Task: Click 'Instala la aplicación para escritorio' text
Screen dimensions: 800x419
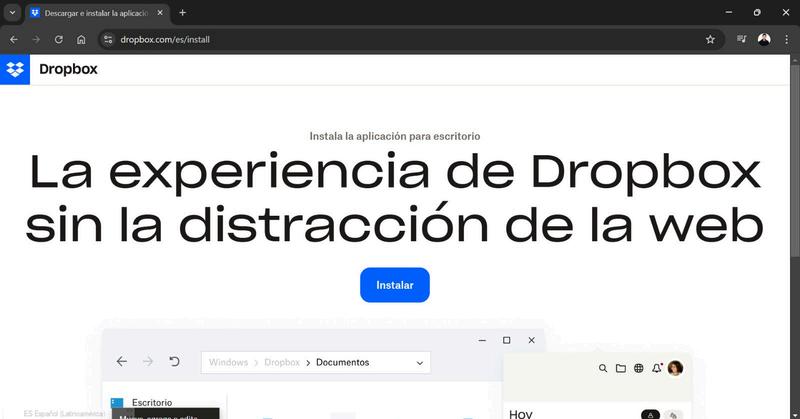Action: pyautogui.click(x=395, y=136)
